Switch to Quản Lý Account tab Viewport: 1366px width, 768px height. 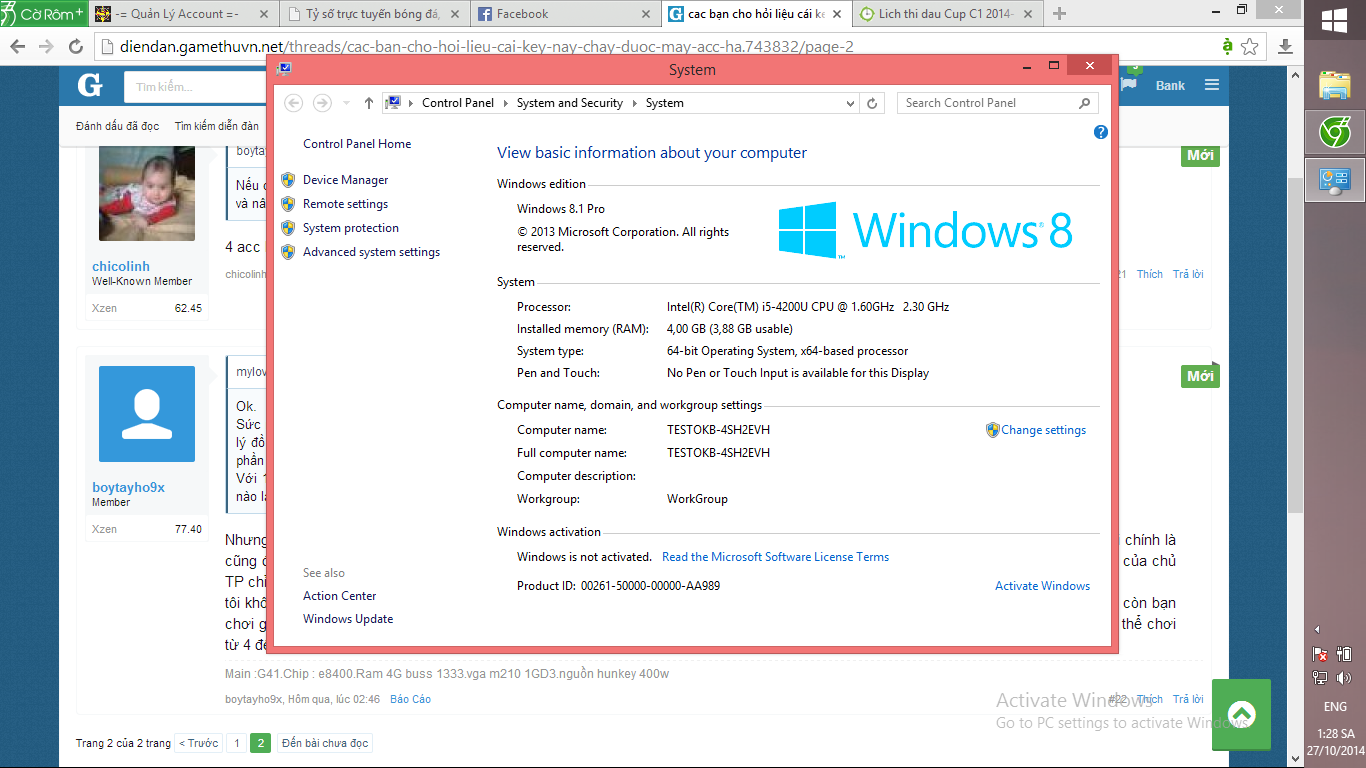(182, 14)
